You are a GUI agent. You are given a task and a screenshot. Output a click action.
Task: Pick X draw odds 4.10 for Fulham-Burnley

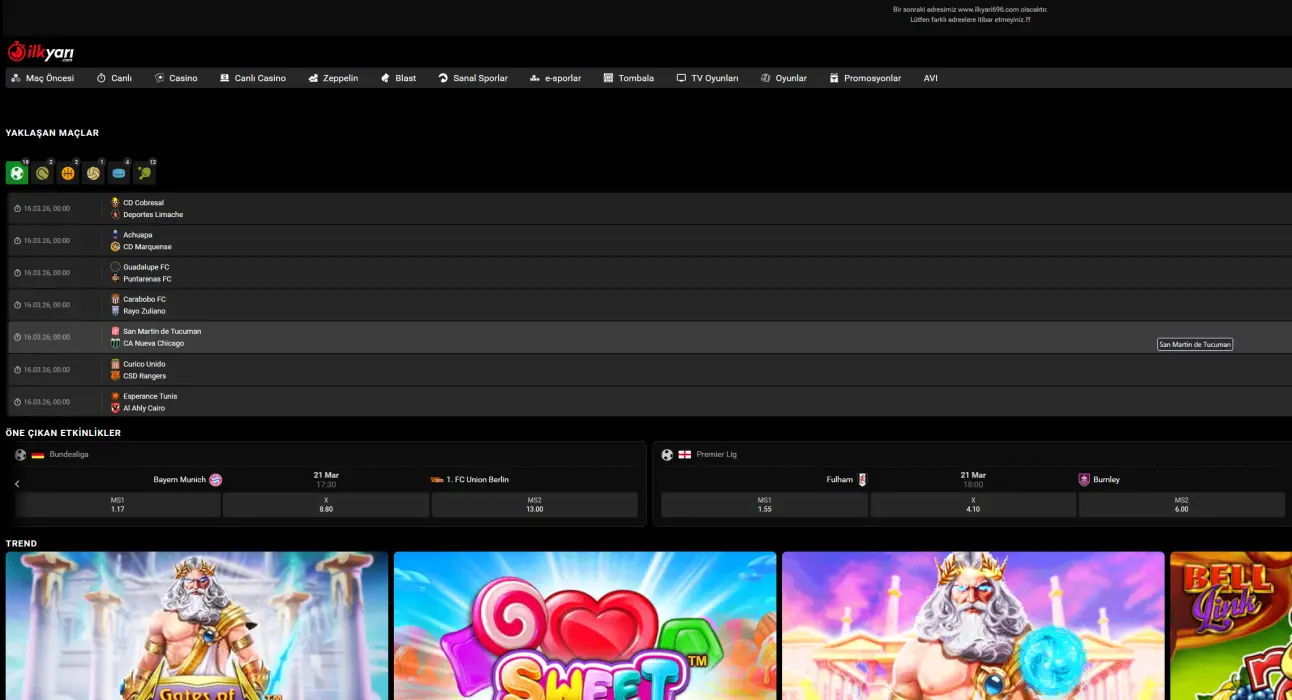(x=973, y=505)
